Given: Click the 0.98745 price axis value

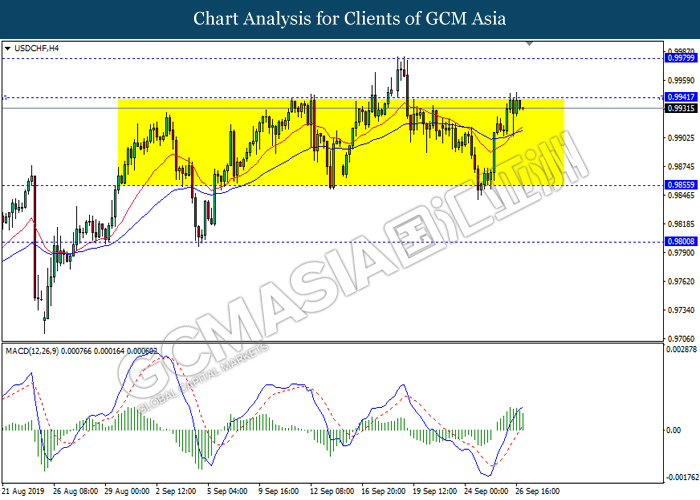Looking at the screenshot, I should tap(681, 167).
